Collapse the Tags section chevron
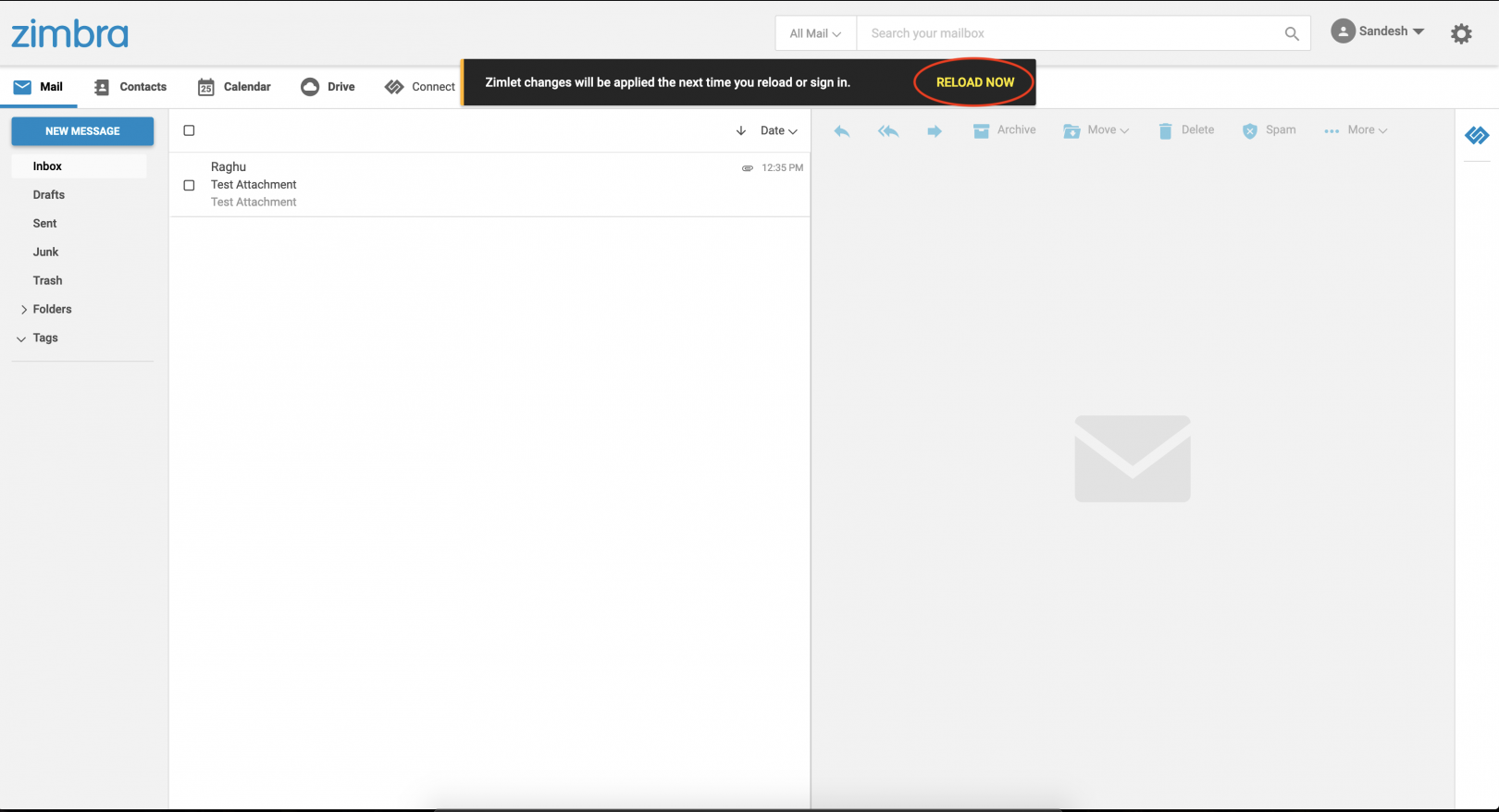The image size is (1499, 812). 21,338
